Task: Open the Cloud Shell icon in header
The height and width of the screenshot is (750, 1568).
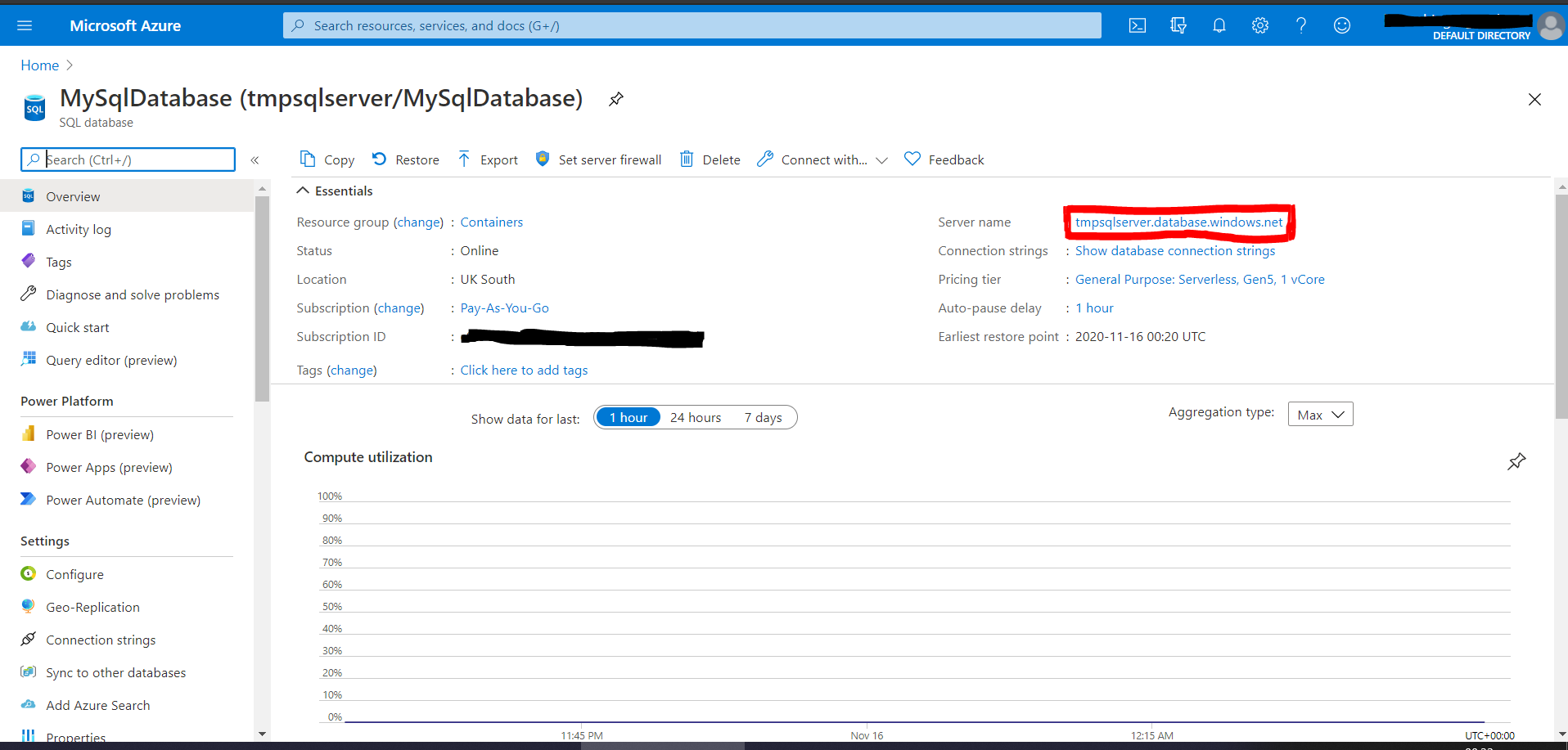Action: (1137, 25)
